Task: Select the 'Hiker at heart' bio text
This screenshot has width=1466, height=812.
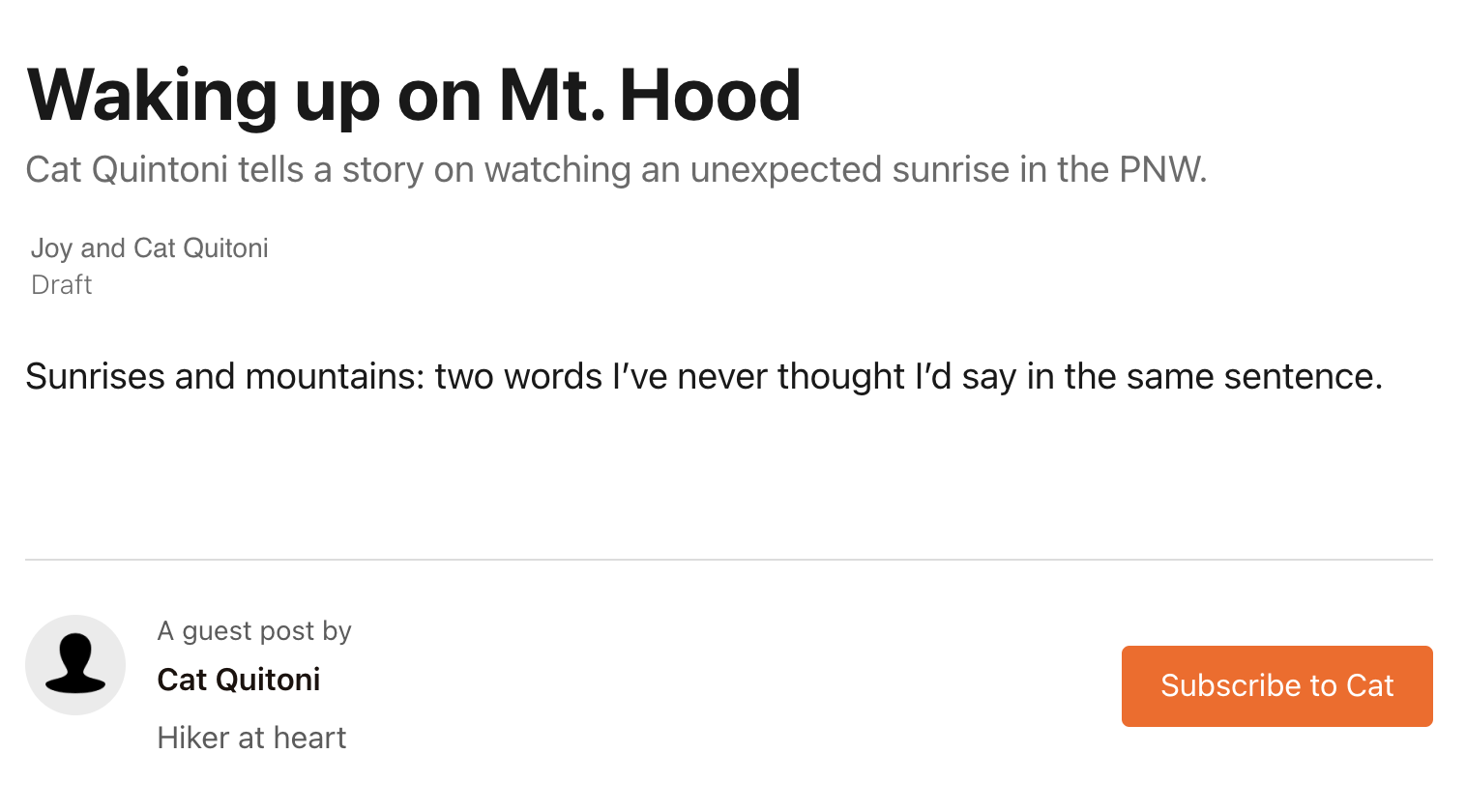Action: [251, 738]
